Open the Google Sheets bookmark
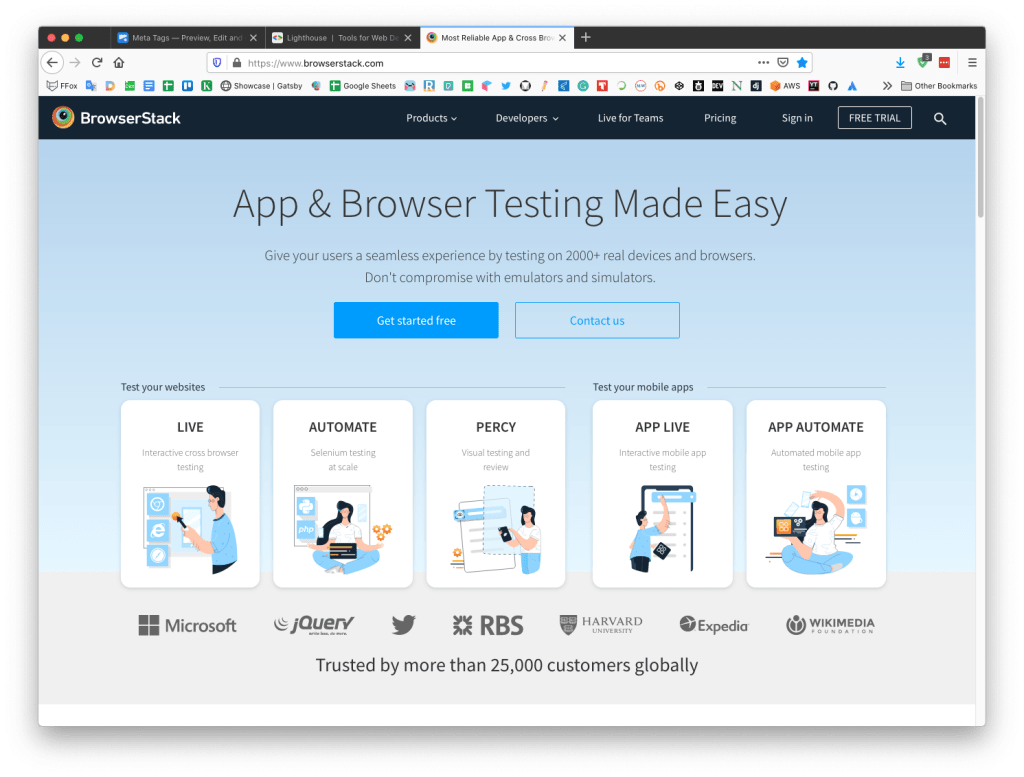The width and height of the screenshot is (1024, 777). click(x=363, y=86)
